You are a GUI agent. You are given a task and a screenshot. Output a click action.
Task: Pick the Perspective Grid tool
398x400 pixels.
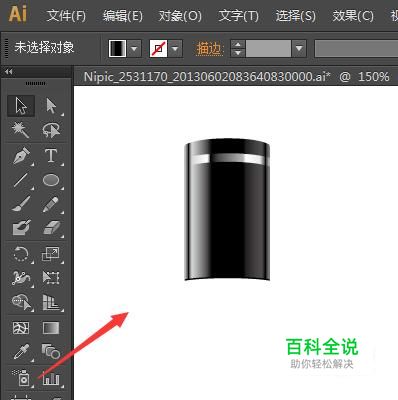pos(51,302)
